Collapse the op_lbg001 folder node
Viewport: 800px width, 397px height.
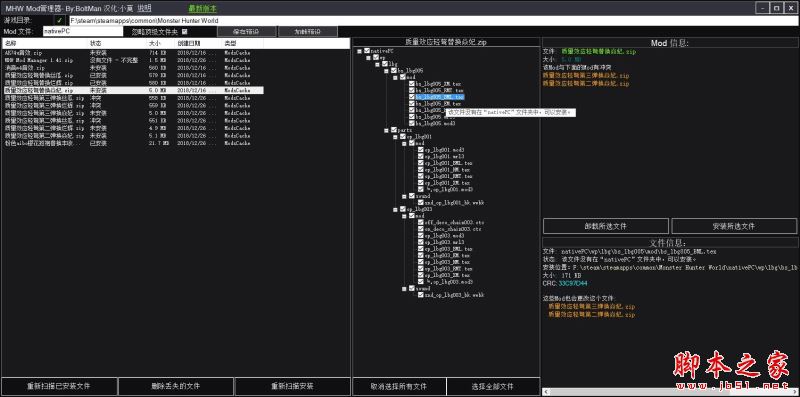point(395,137)
